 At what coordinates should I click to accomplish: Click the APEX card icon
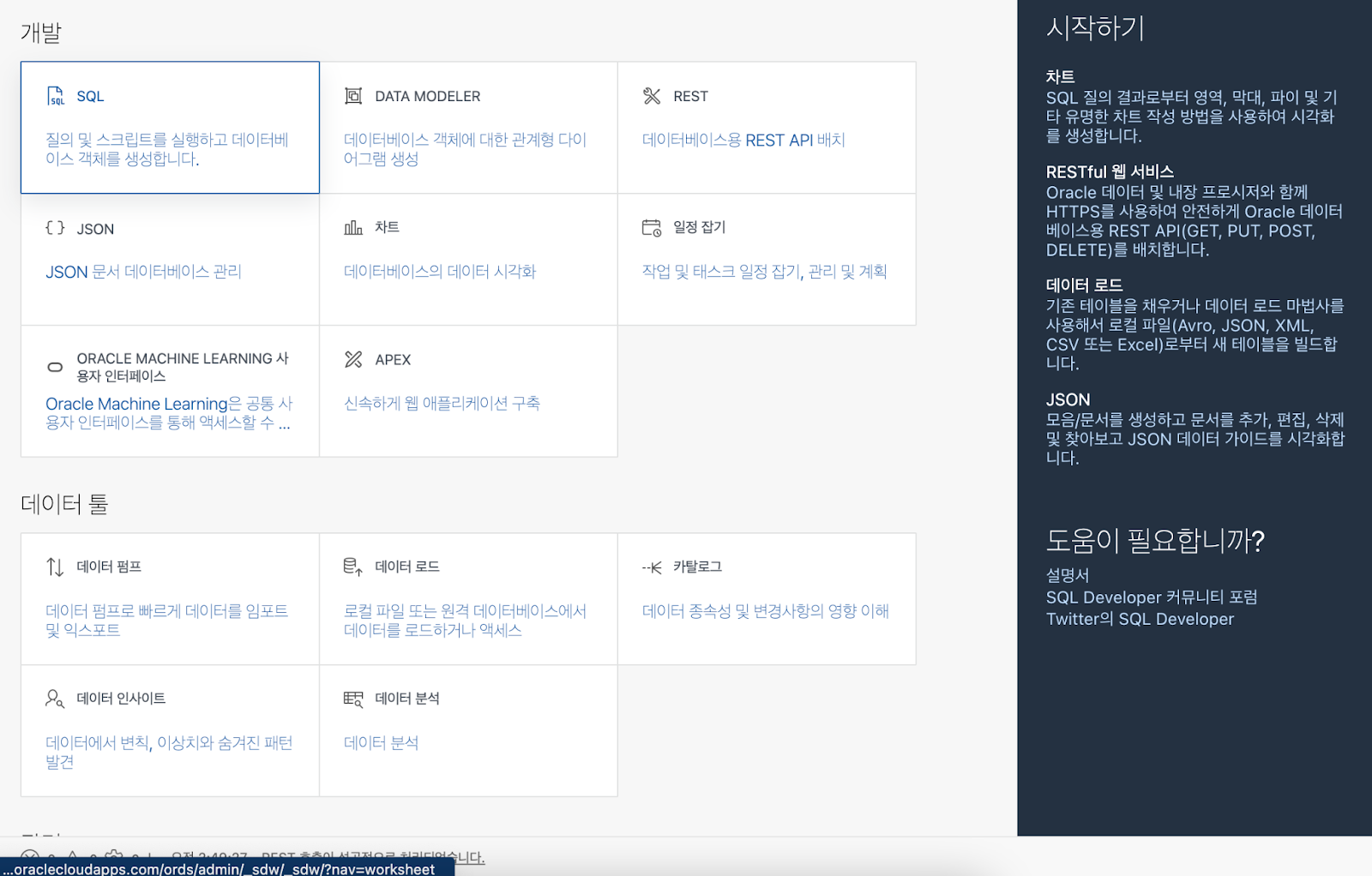(353, 359)
